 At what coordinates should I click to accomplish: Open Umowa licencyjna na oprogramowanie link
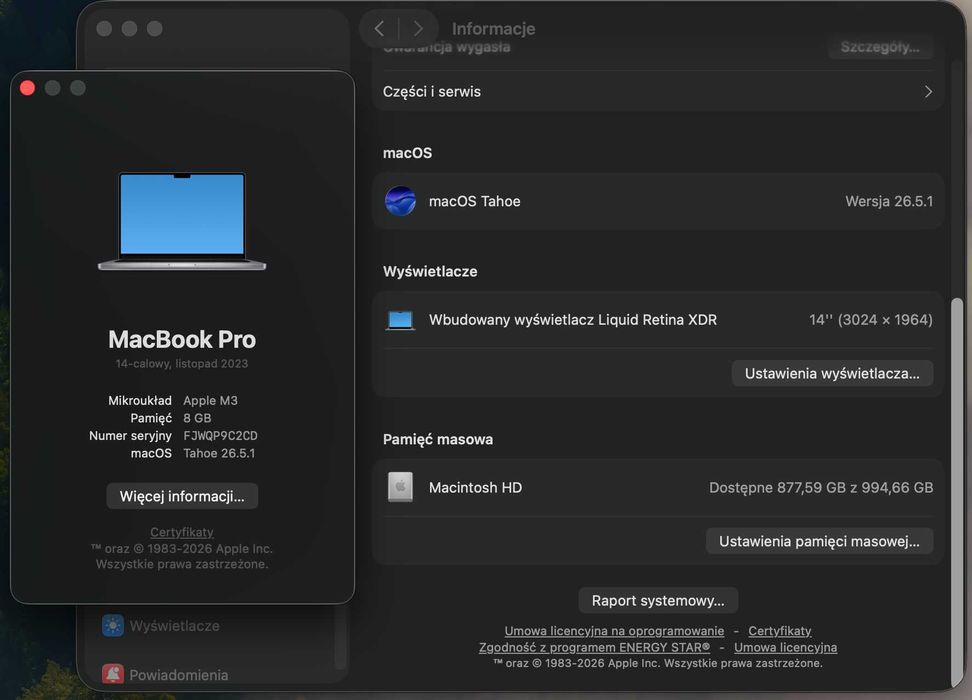pyautogui.click(x=614, y=631)
